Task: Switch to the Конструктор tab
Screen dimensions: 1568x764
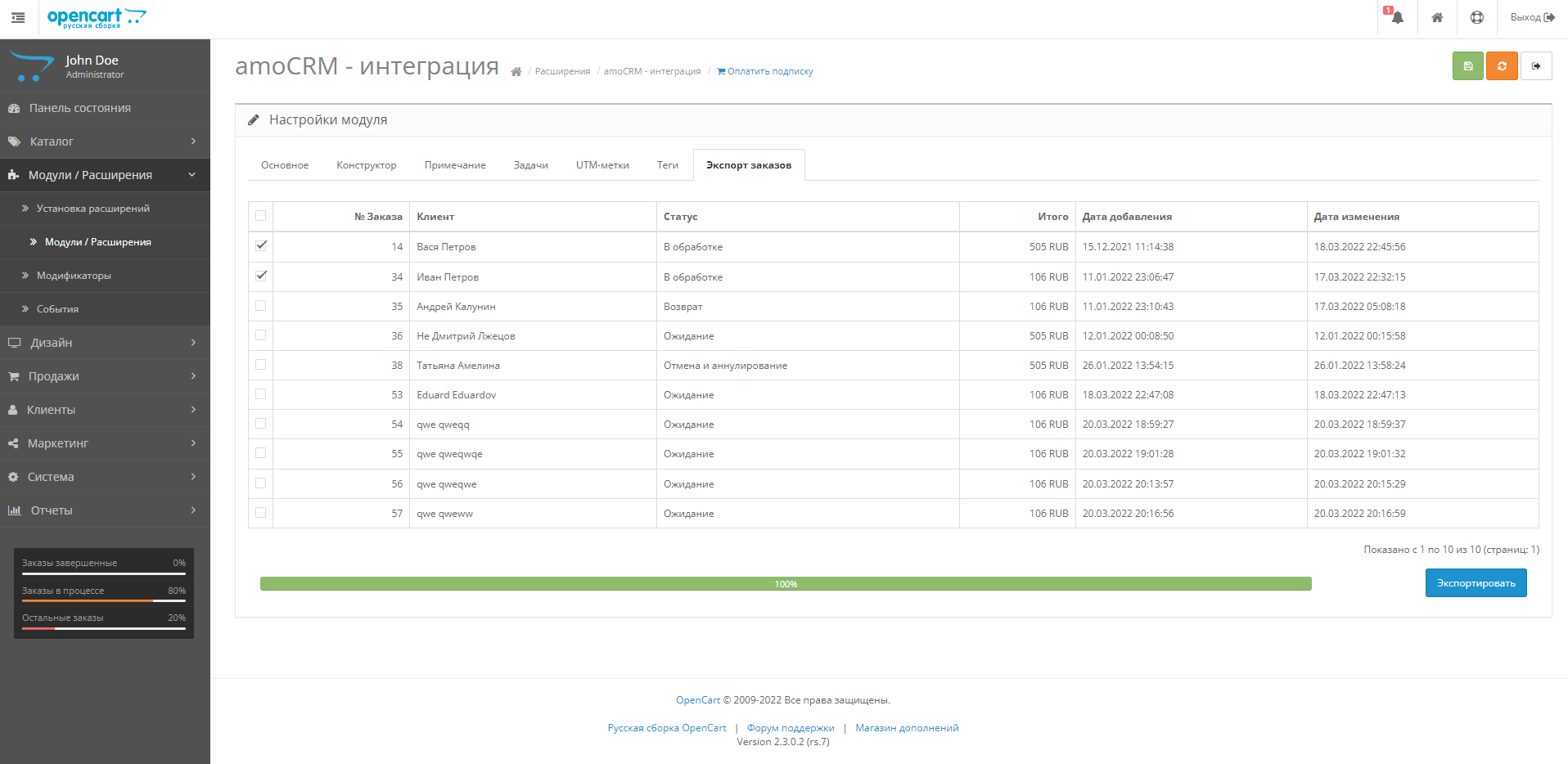Action: point(366,165)
